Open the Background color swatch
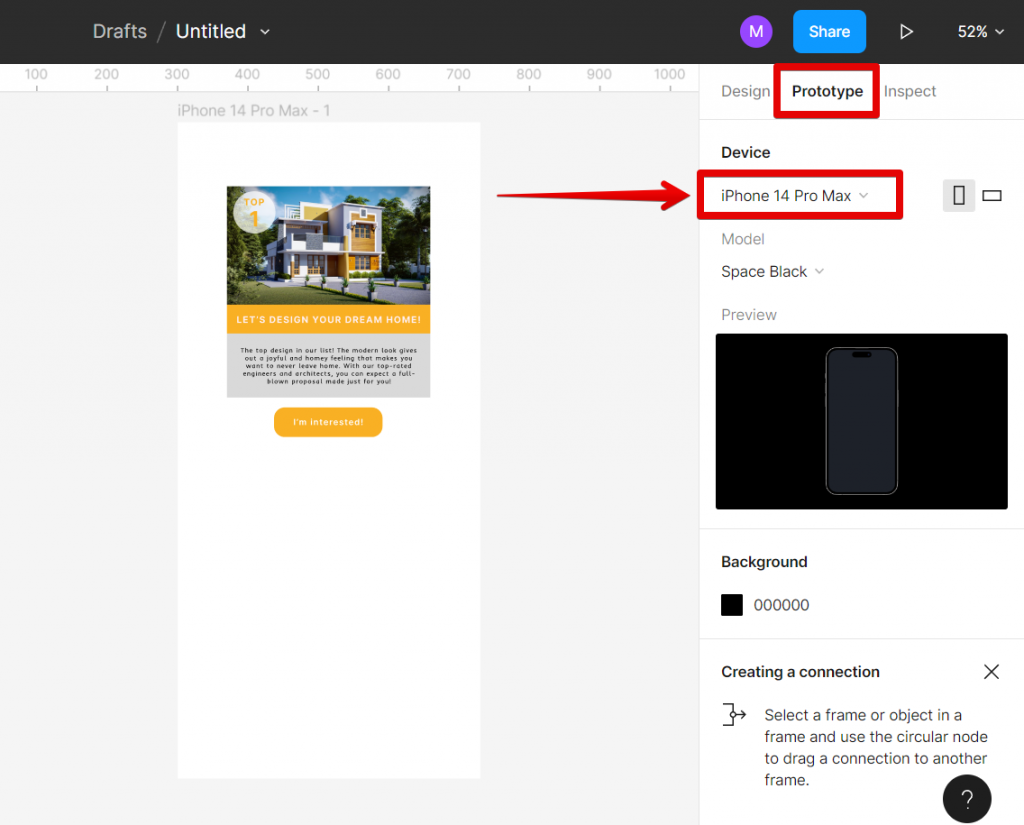 [731, 604]
